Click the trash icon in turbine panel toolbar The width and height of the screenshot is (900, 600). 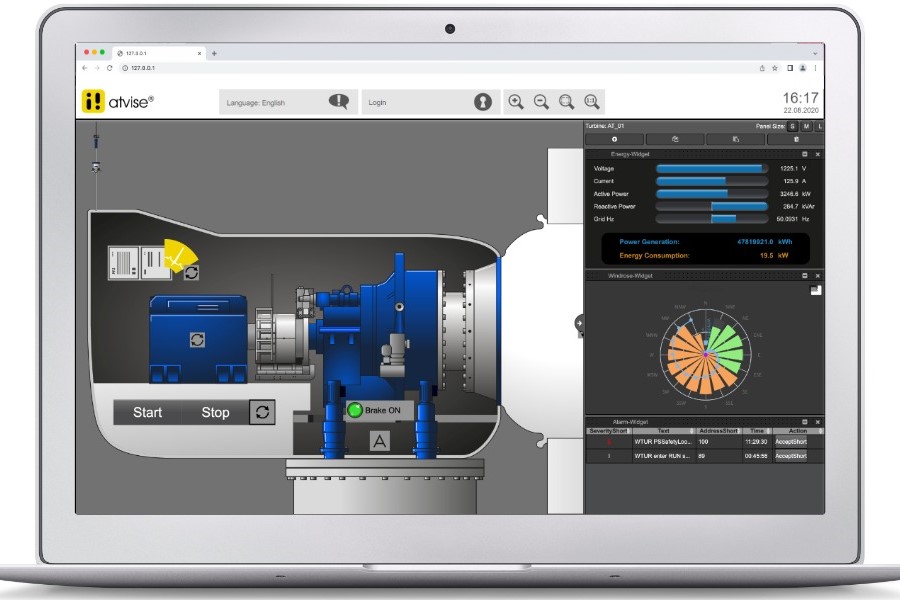(x=796, y=139)
